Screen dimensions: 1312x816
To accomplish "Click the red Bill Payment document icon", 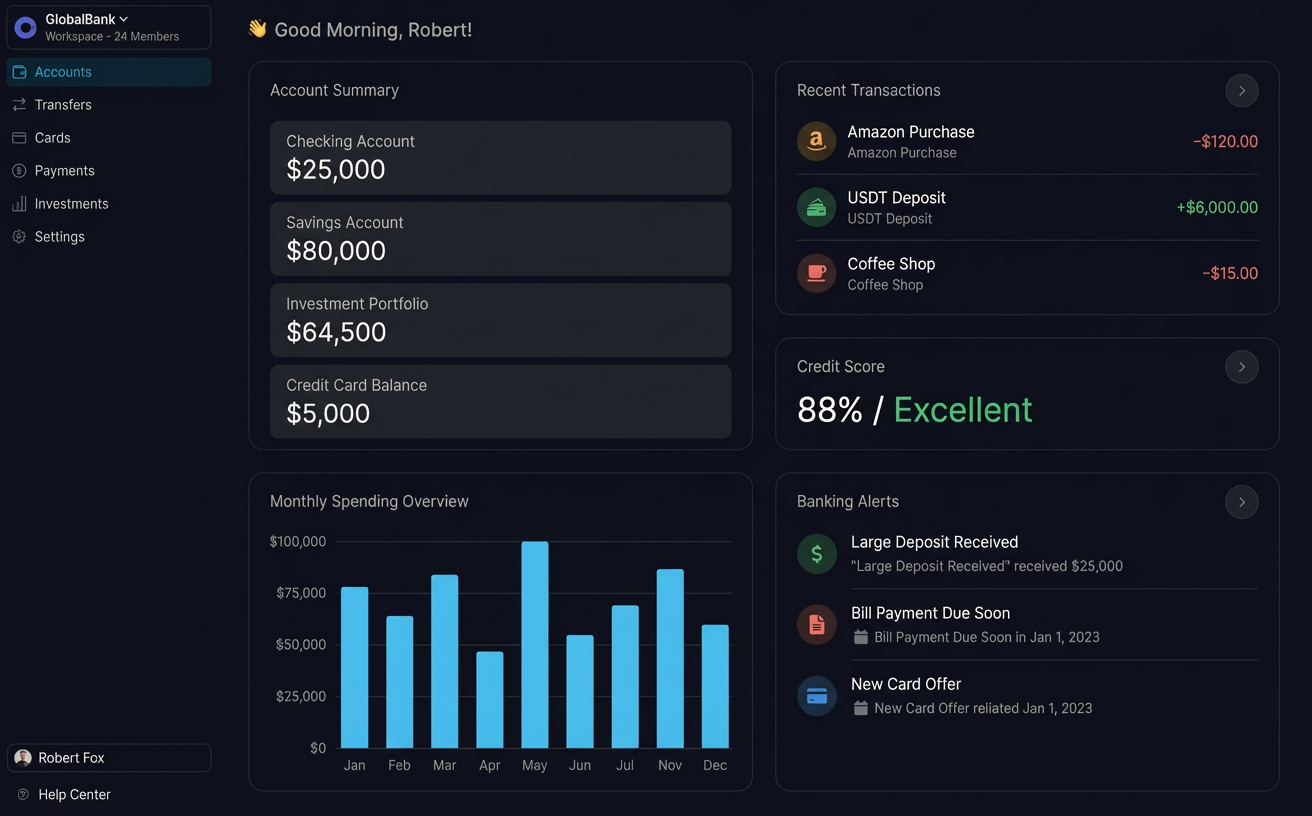I will tap(816, 624).
